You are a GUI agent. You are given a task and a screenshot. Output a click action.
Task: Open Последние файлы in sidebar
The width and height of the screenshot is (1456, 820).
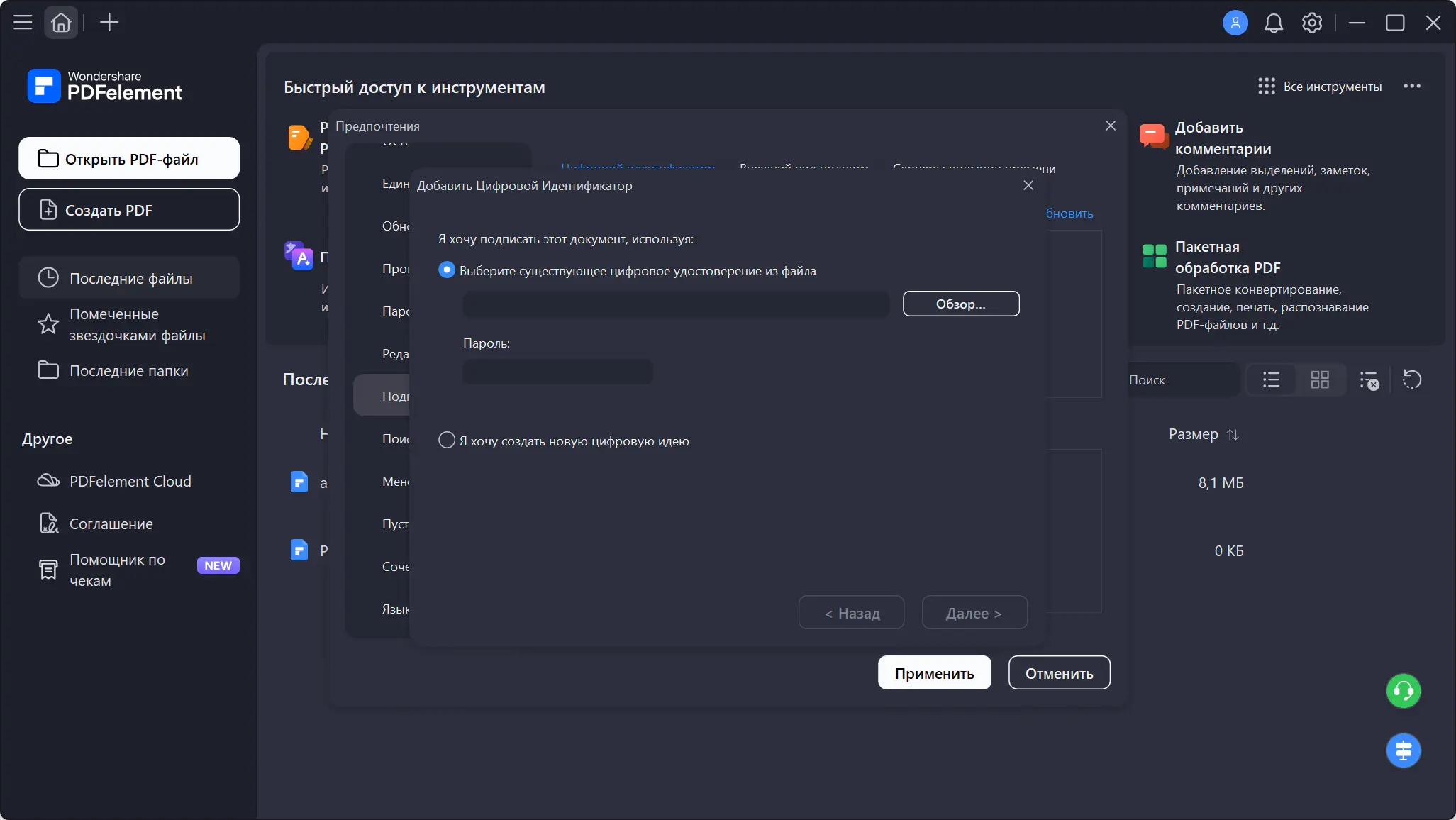coord(130,278)
